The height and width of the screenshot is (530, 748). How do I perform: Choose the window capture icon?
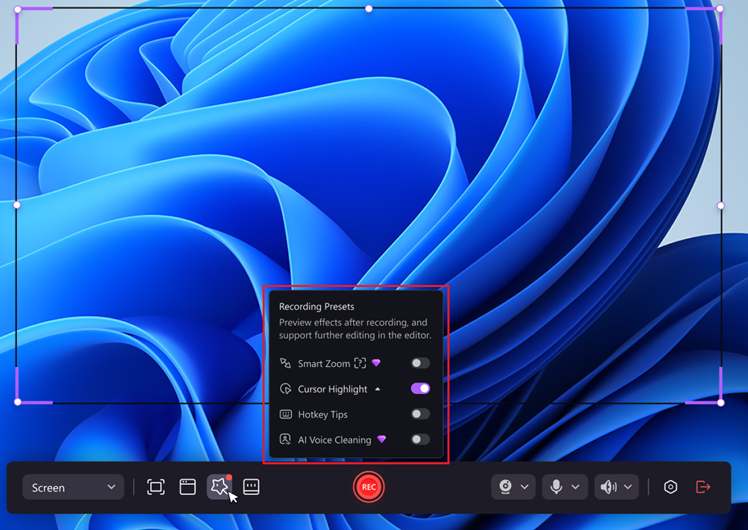pyautogui.click(x=187, y=487)
